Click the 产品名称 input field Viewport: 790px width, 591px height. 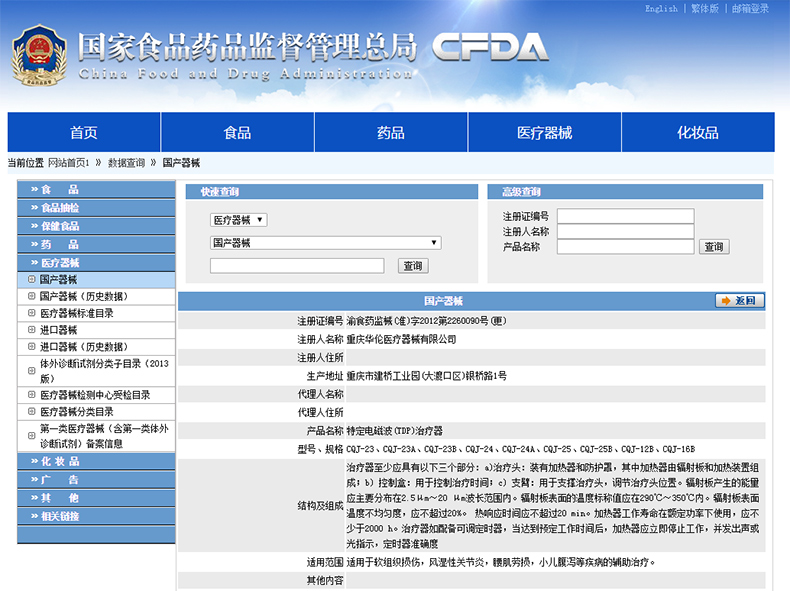pos(625,247)
